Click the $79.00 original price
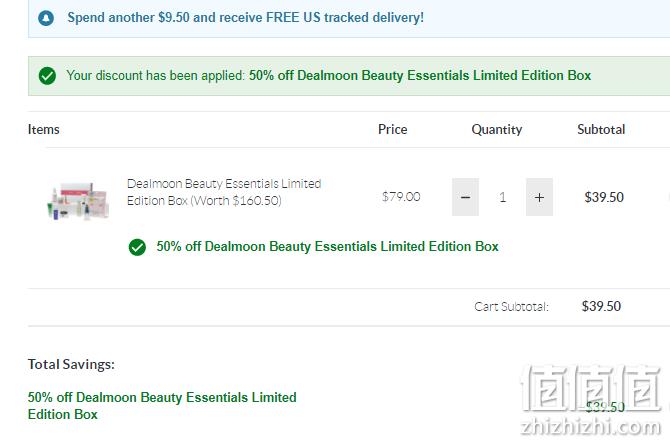Viewport: 670px width, 444px height. [401, 197]
